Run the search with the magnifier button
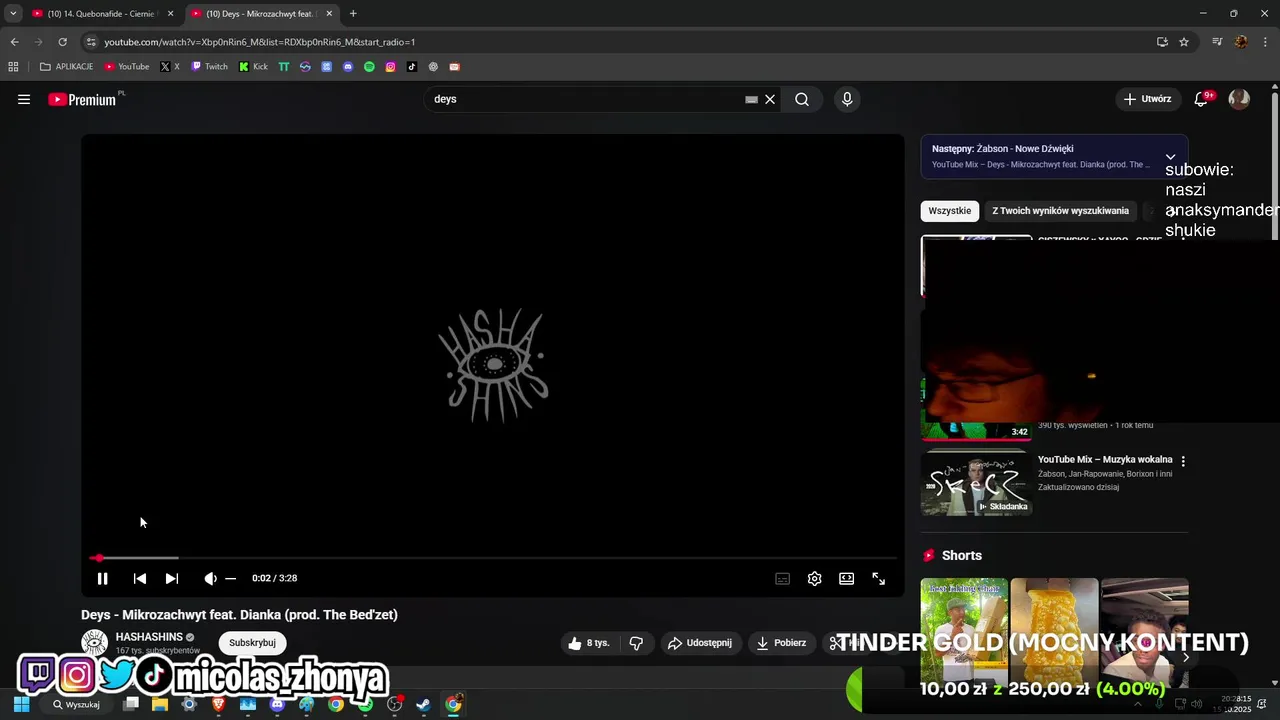Viewport: 1280px width, 720px height. [802, 99]
